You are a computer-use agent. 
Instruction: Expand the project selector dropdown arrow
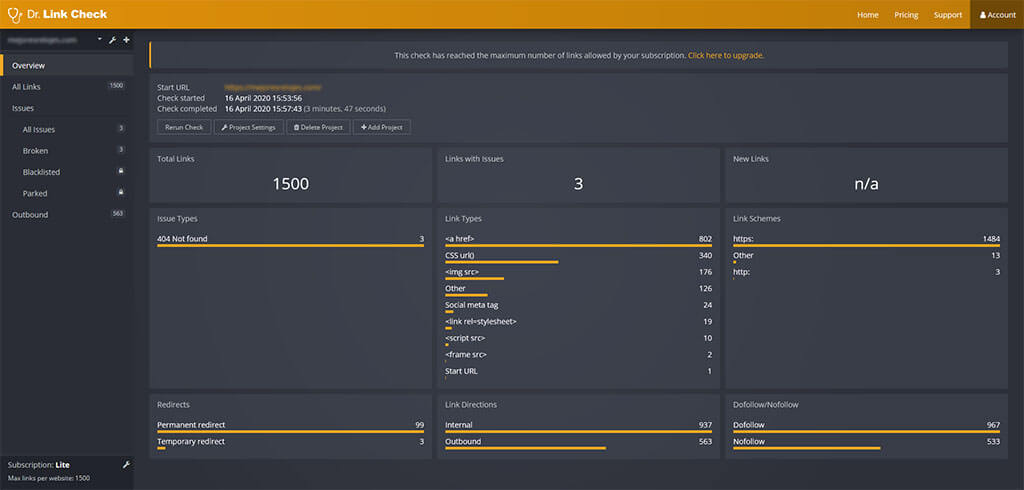[x=100, y=39]
